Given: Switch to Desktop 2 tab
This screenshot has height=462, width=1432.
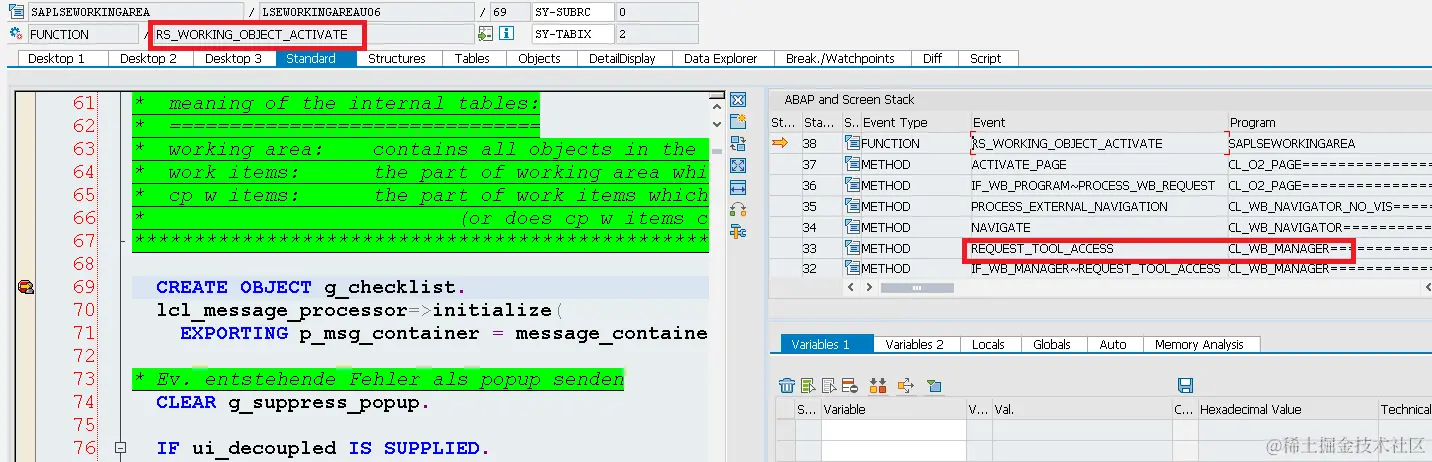Looking at the screenshot, I should point(148,59).
